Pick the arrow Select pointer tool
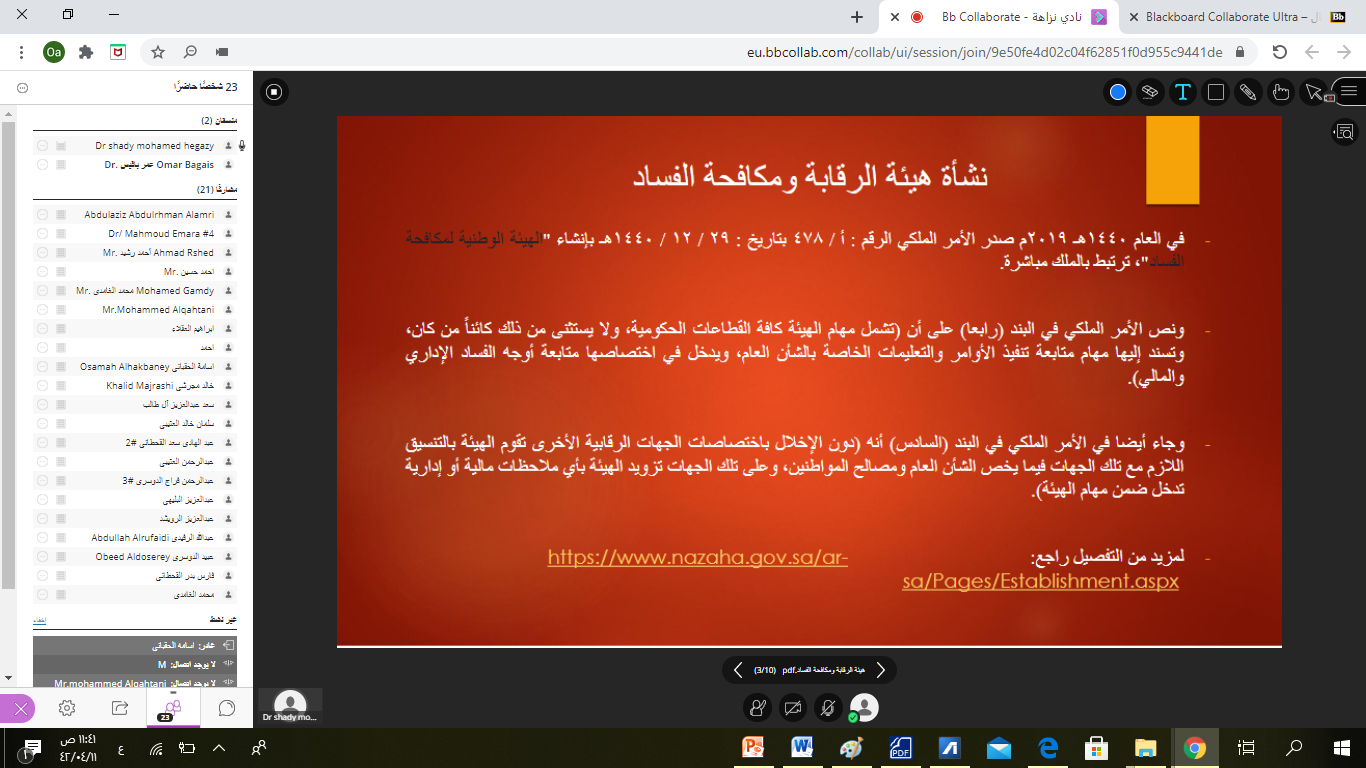 click(1314, 92)
